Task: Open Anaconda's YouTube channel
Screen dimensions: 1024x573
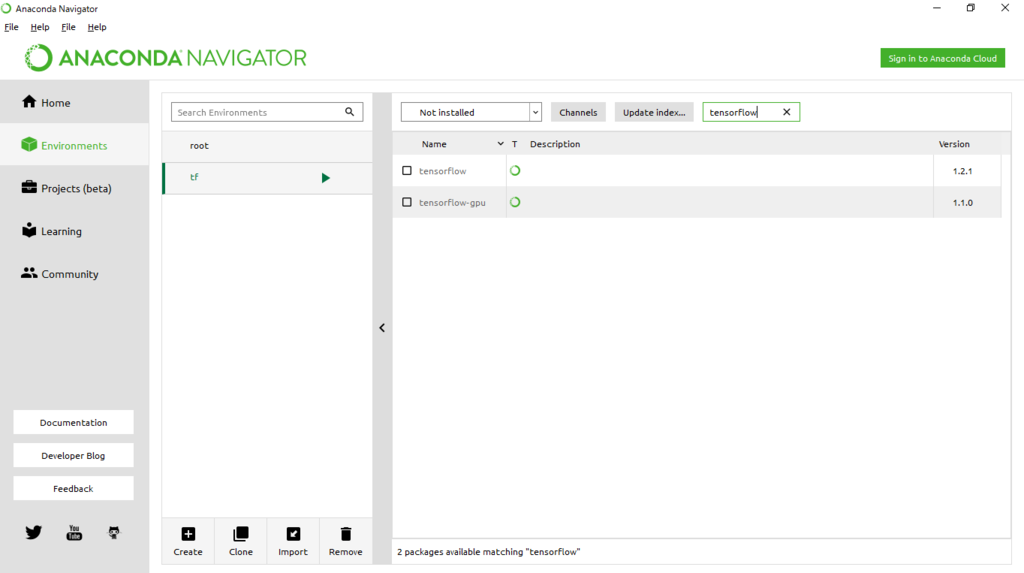Action: [x=74, y=532]
